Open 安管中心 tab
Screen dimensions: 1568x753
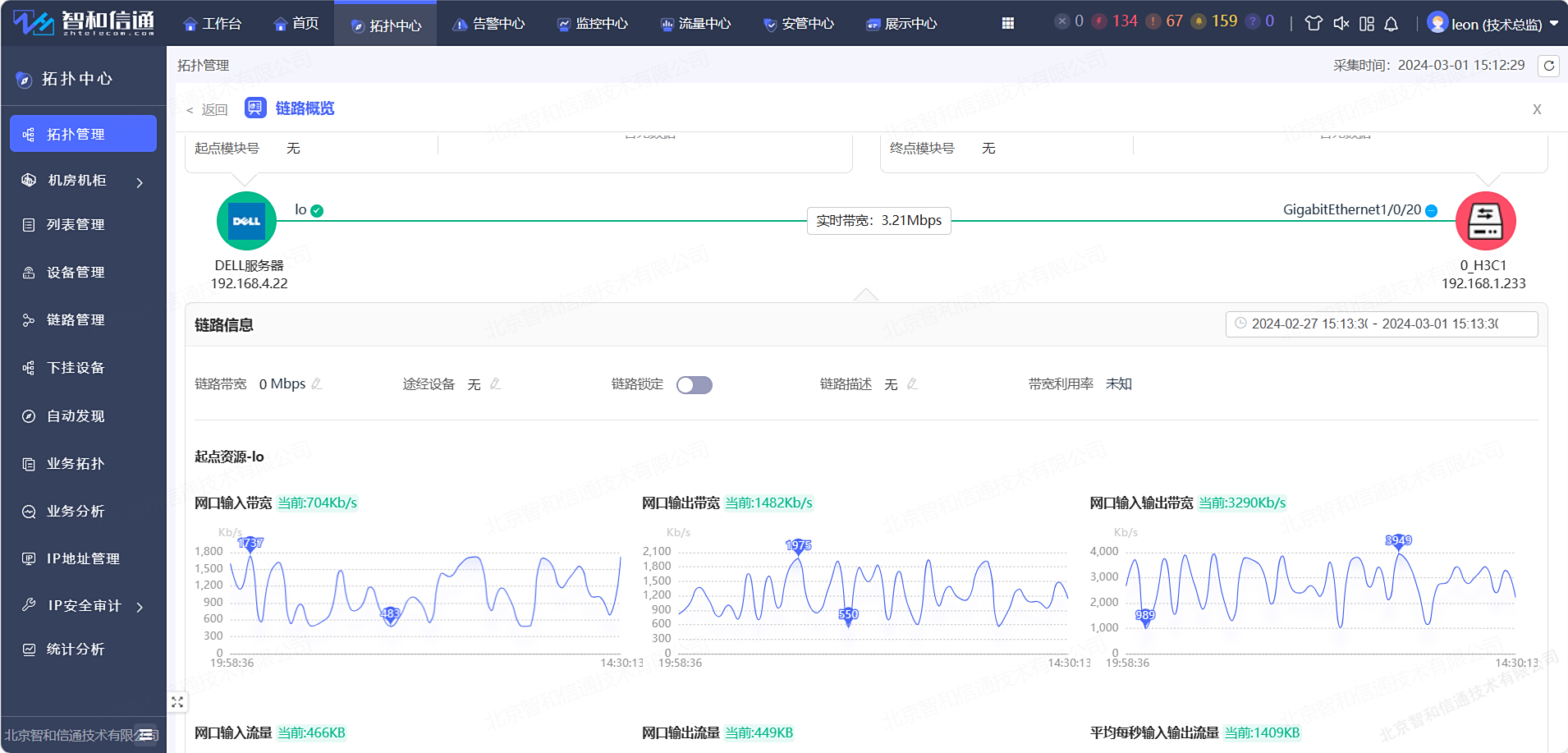click(799, 24)
